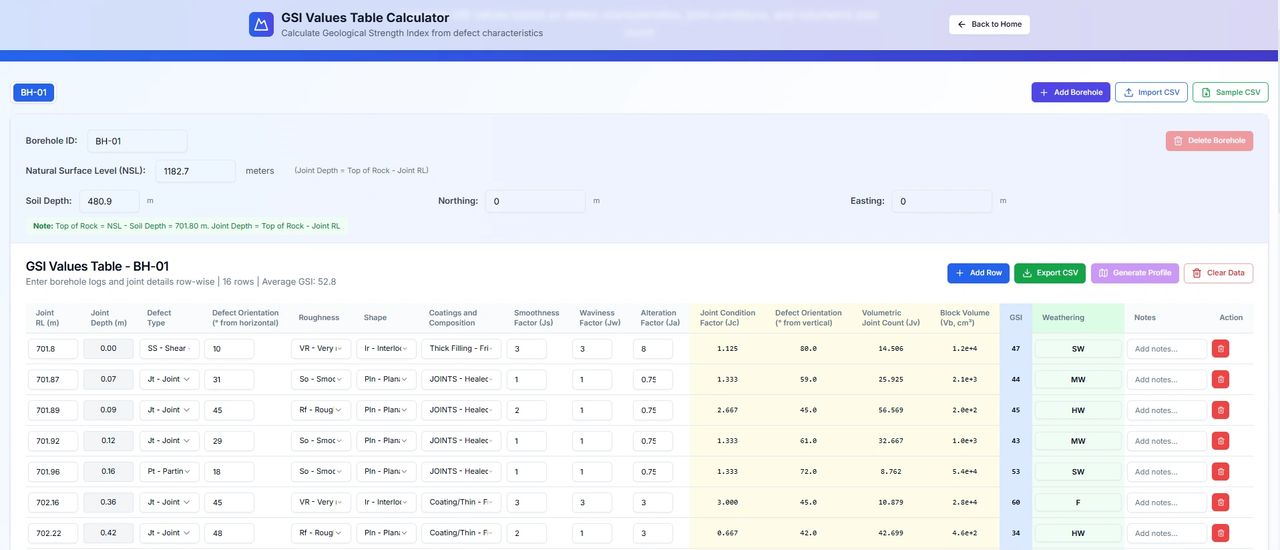Focus the Easting input field
This screenshot has height=550, width=1280.
pos(942,201)
